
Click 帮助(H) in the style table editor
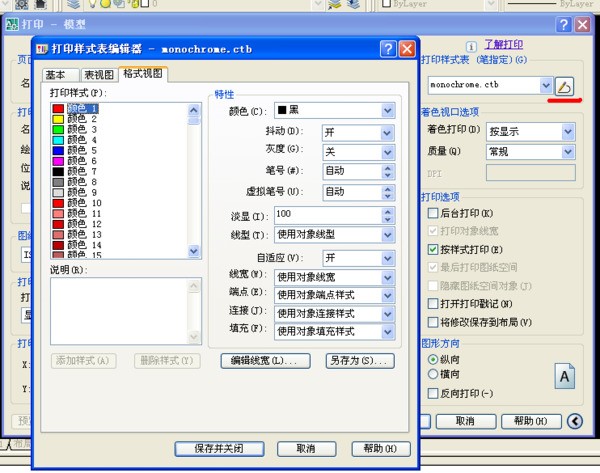pos(381,449)
